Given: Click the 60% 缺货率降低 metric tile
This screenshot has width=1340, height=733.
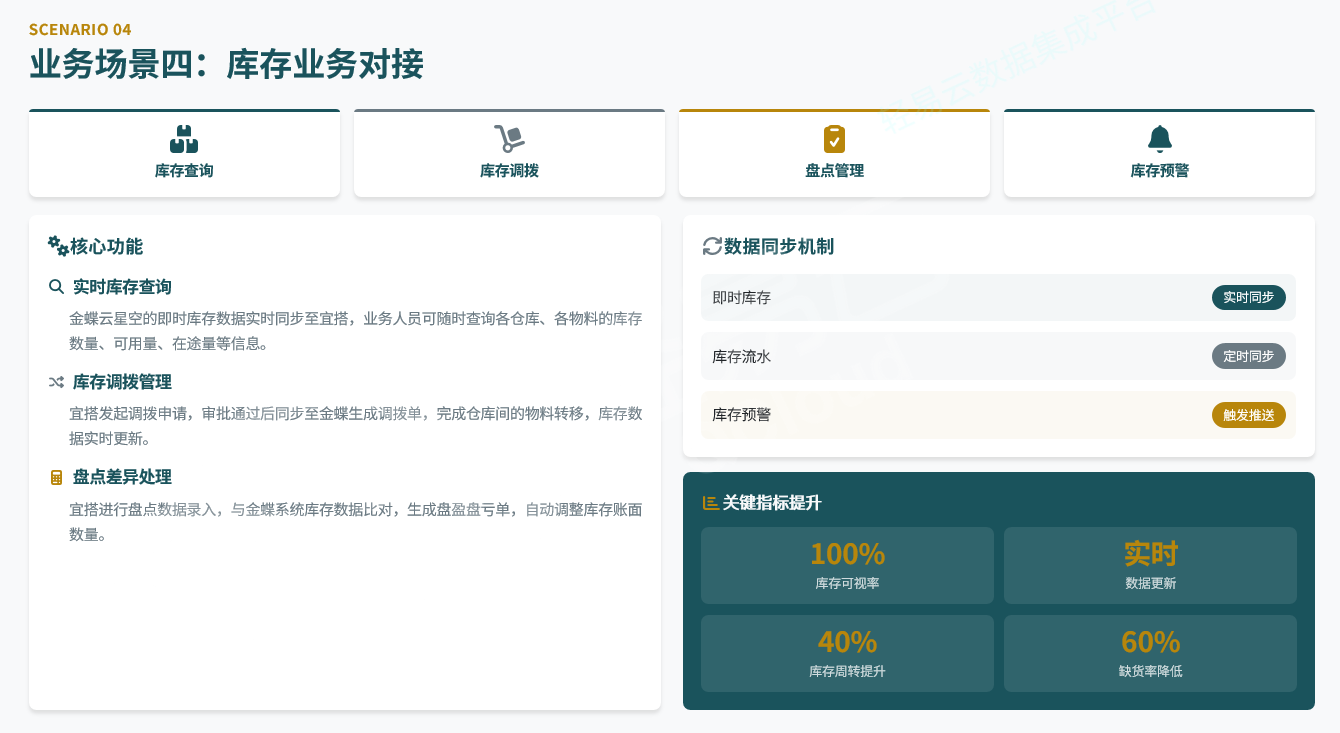Looking at the screenshot, I should coord(1150,653).
